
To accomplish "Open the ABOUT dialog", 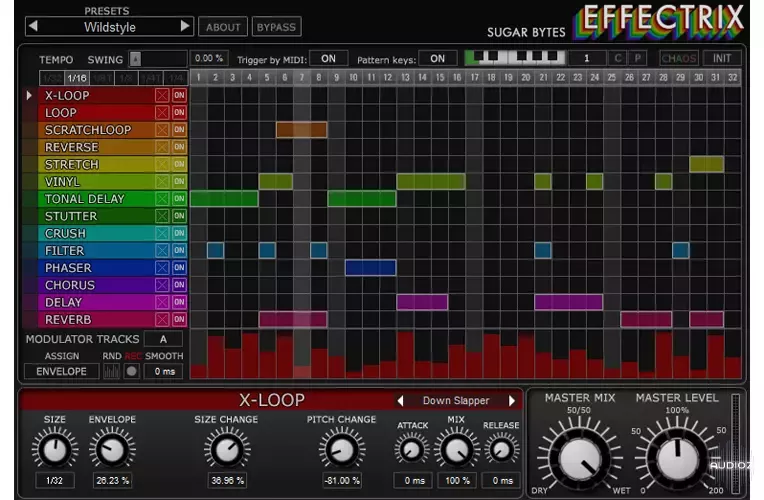I will [223, 27].
